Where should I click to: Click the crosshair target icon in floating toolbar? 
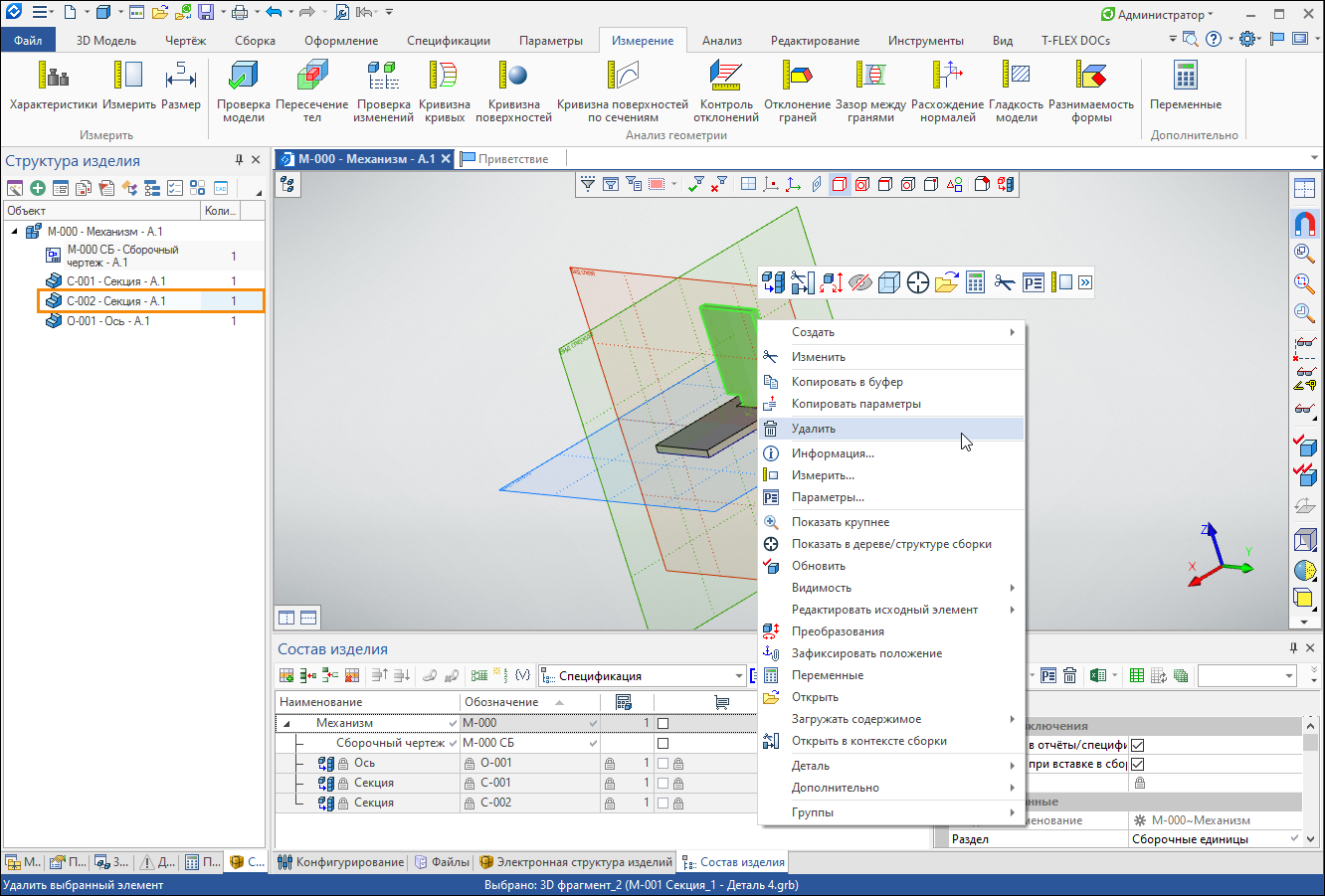click(917, 283)
